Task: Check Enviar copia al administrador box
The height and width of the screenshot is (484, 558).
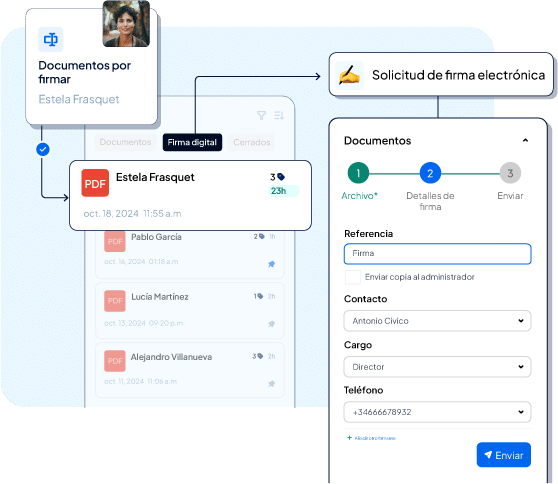Action: click(353, 277)
